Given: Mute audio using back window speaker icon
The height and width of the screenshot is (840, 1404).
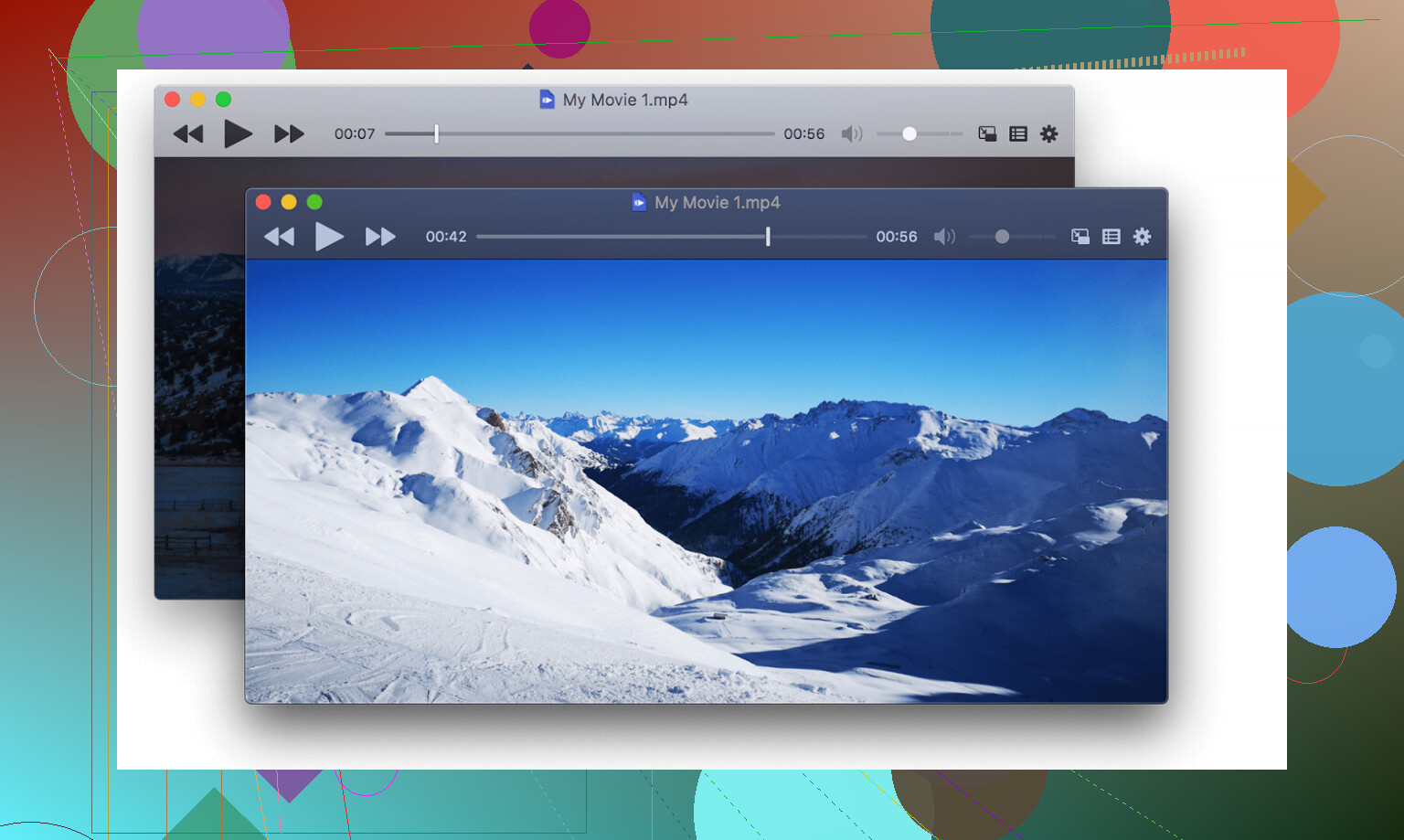Looking at the screenshot, I should pyautogui.click(x=852, y=134).
